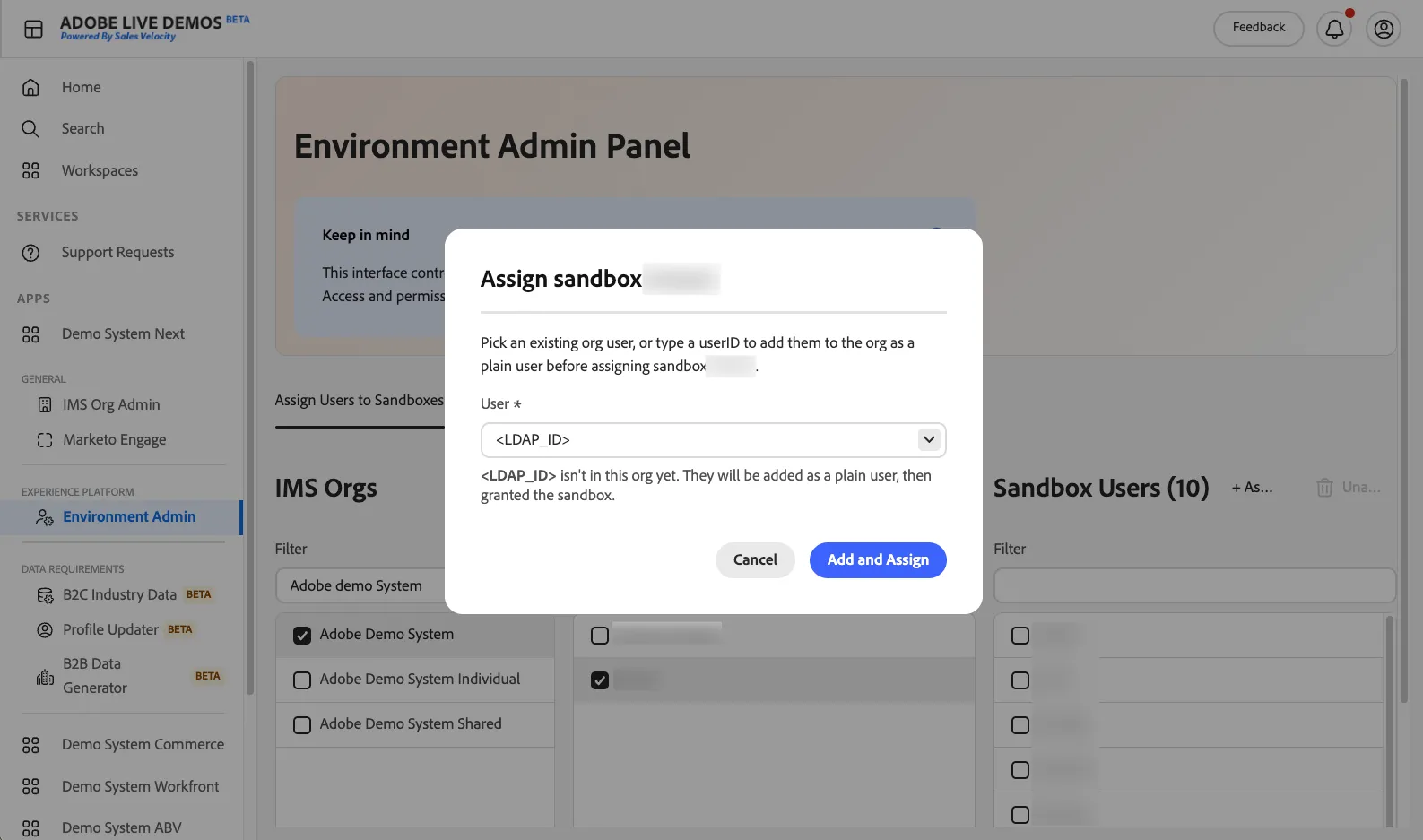Image resolution: width=1423 pixels, height=840 pixels.
Task: Click the Sandbox Users list scrollbar
Action: [x=1390, y=720]
